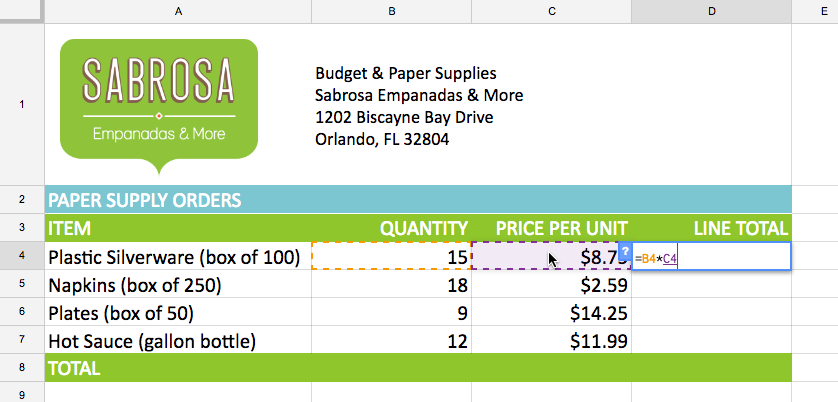Image resolution: width=838 pixels, height=402 pixels.
Task: Select the empty line total cell for Hot Sauce
Action: 711,341
